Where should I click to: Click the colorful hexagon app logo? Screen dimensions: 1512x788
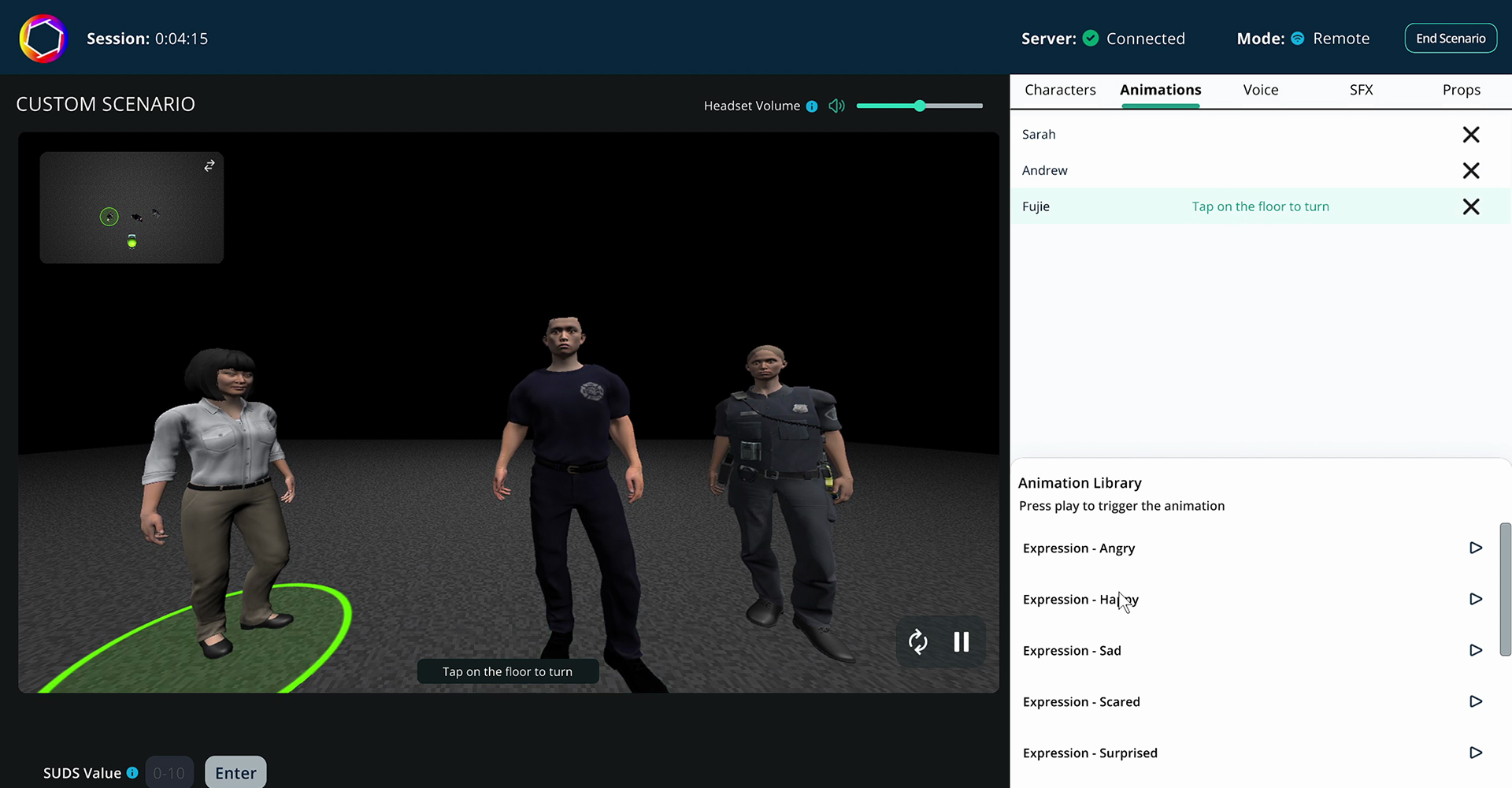point(43,39)
